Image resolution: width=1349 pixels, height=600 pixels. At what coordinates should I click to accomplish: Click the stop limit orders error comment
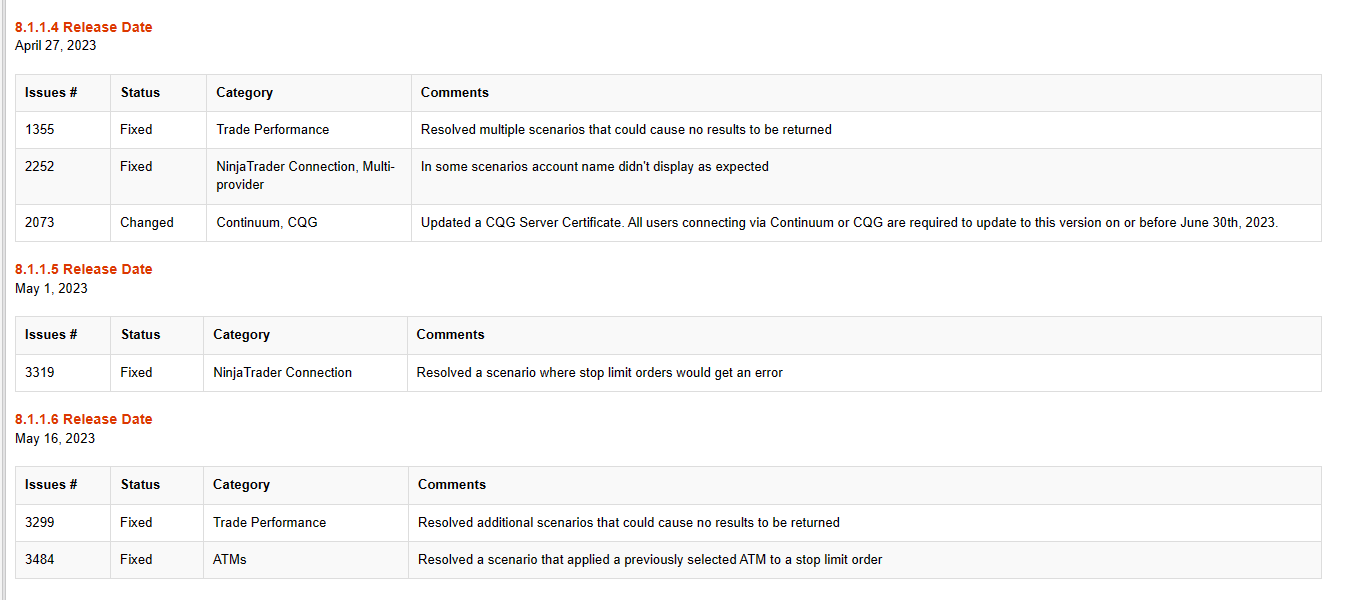point(600,372)
